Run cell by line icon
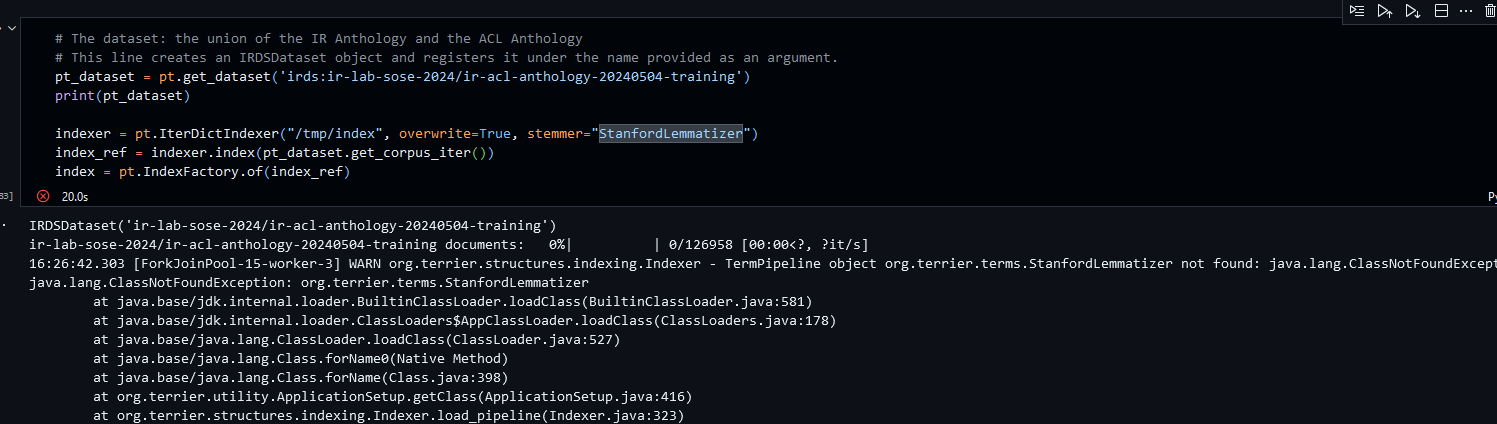1497x424 pixels. tap(1356, 10)
